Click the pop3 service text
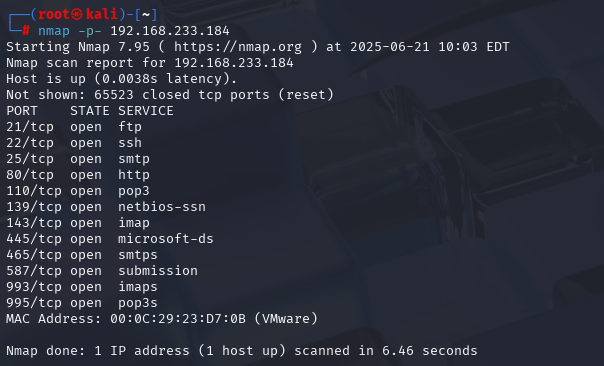The image size is (604, 366). click(x=134, y=191)
